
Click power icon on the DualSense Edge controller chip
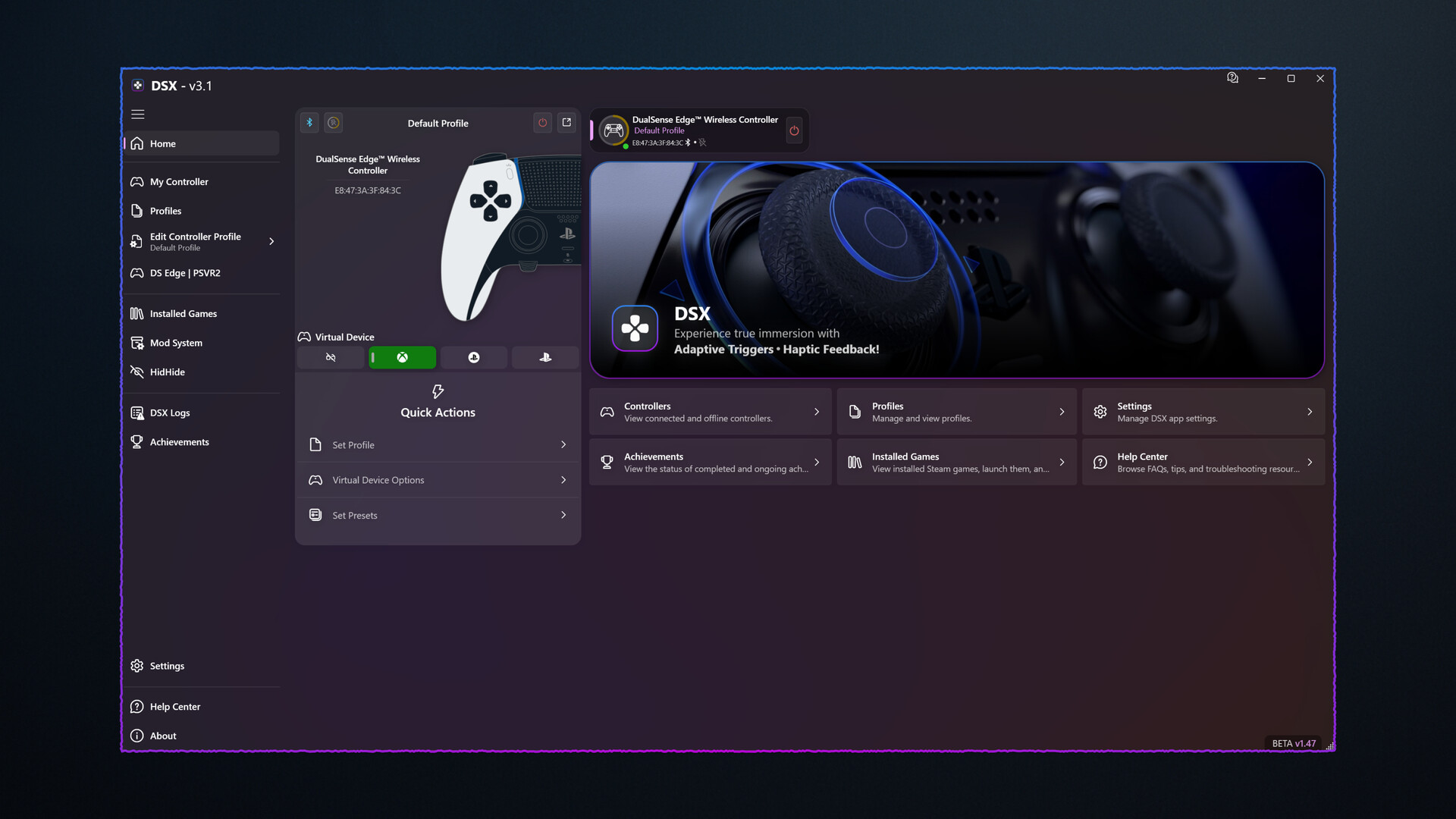click(x=794, y=130)
